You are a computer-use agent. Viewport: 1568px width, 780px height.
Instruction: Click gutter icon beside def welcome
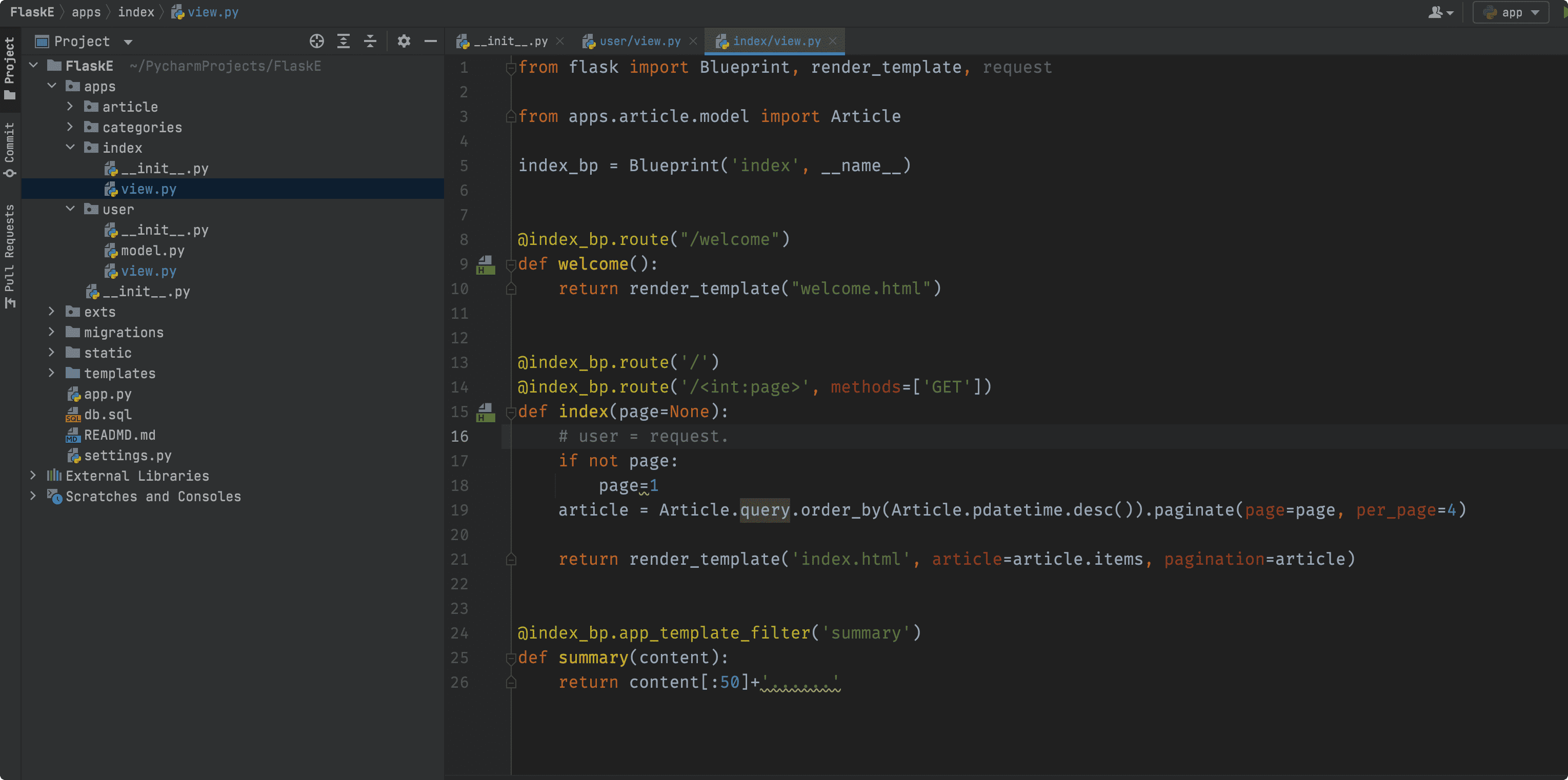tap(485, 264)
